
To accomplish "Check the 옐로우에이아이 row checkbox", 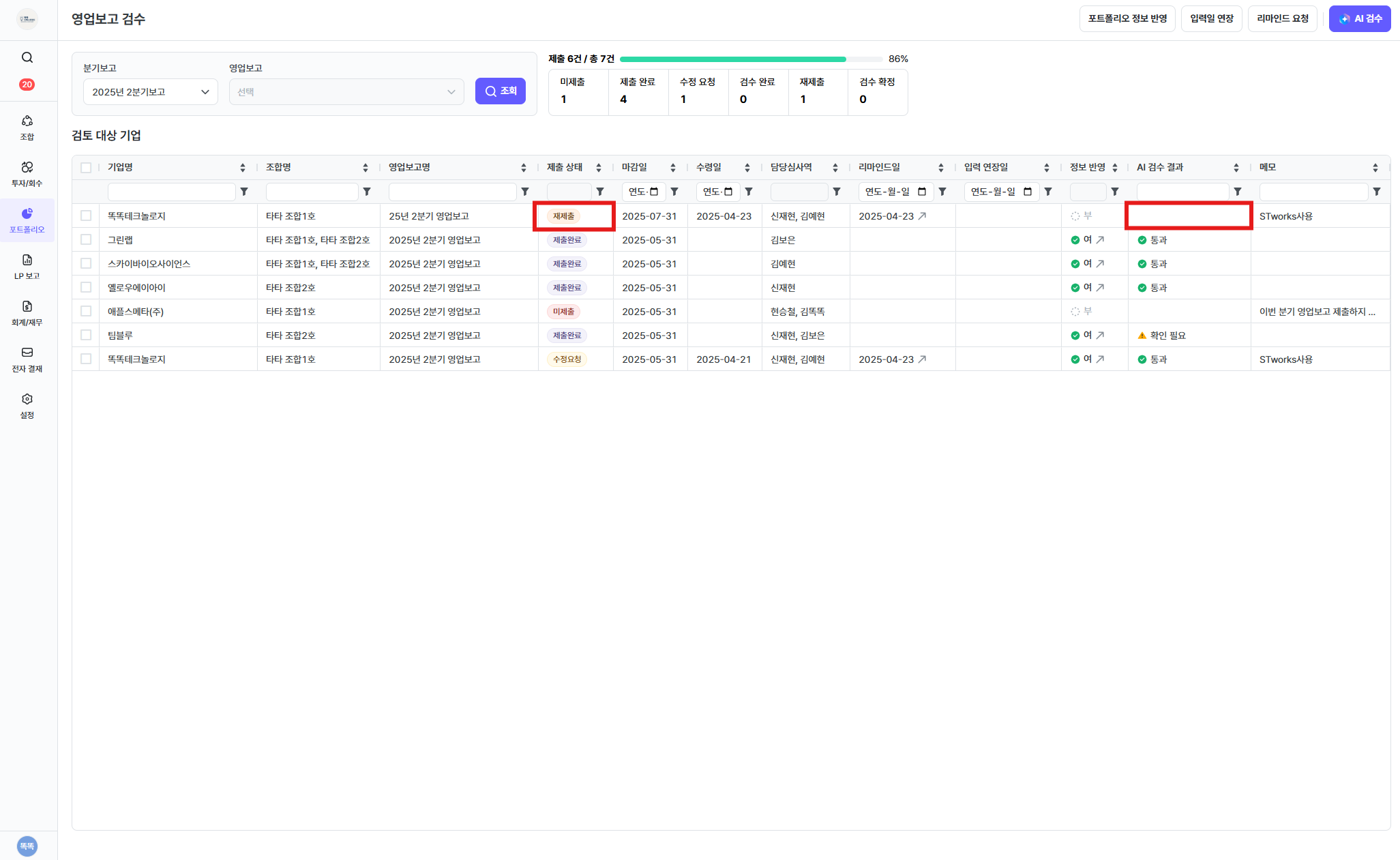I will [x=86, y=287].
